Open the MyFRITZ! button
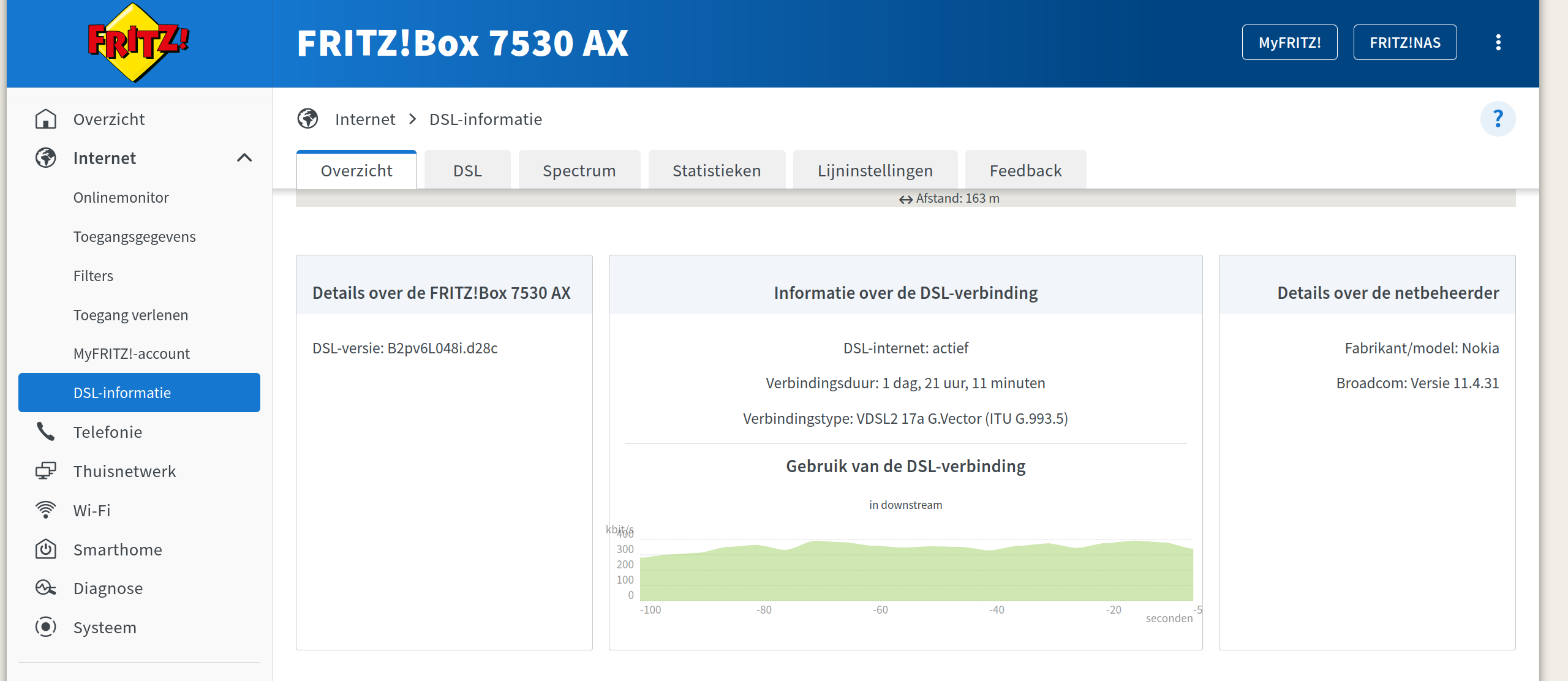 [x=1289, y=43]
